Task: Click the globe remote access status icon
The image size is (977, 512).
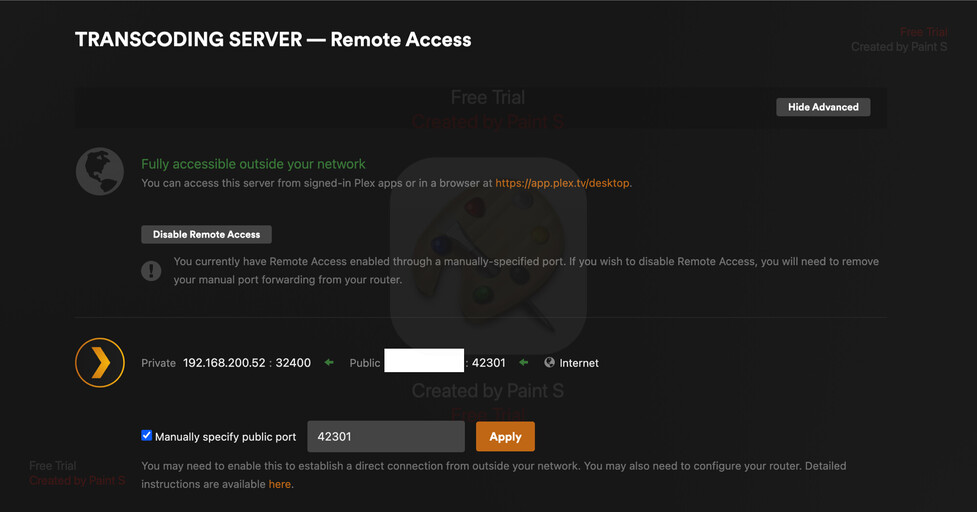Action: [100, 171]
